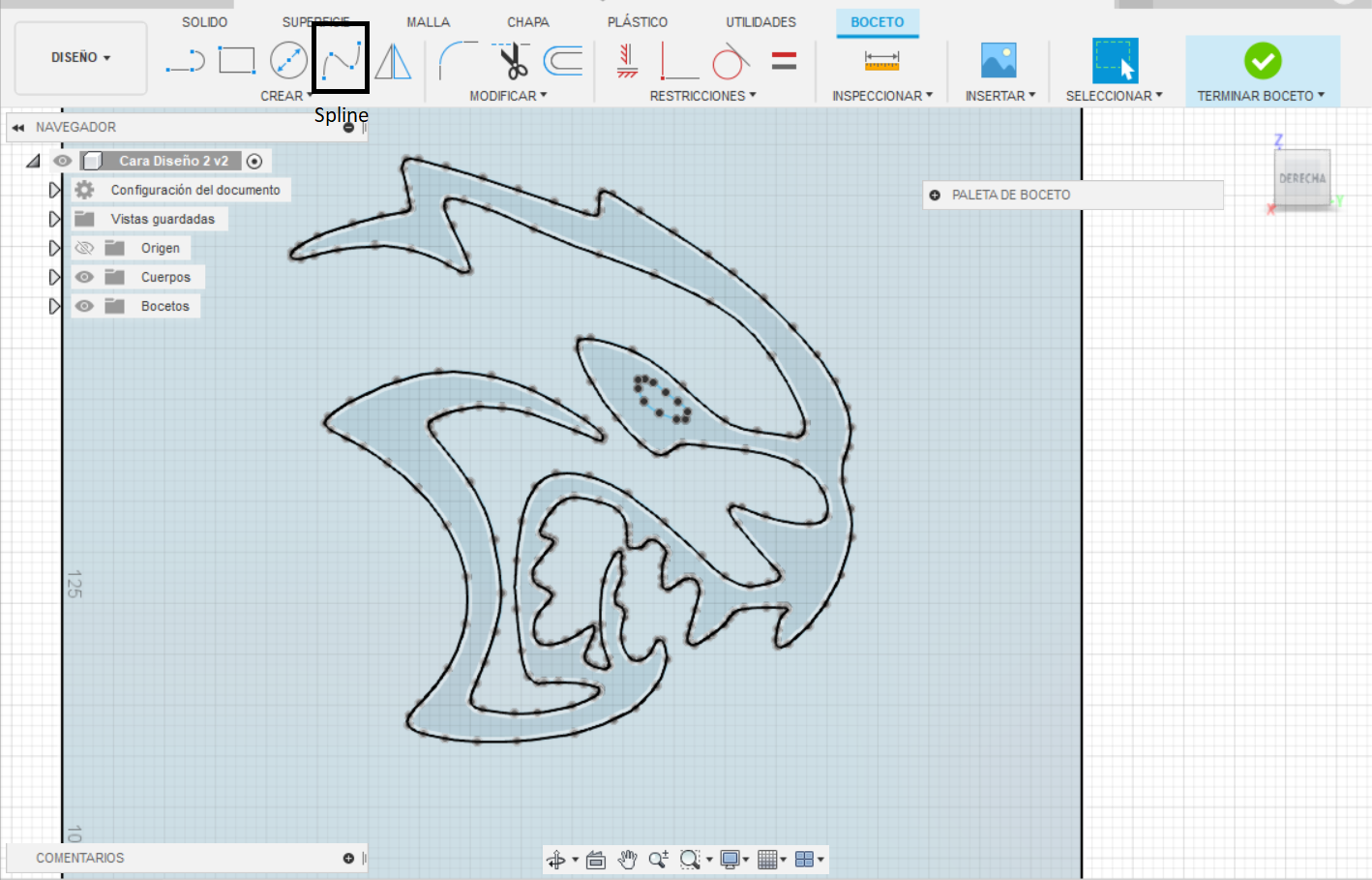Click the gear icon beside Configuración del documento
The image size is (1372, 880).
pyautogui.click(x=85, y=190)
